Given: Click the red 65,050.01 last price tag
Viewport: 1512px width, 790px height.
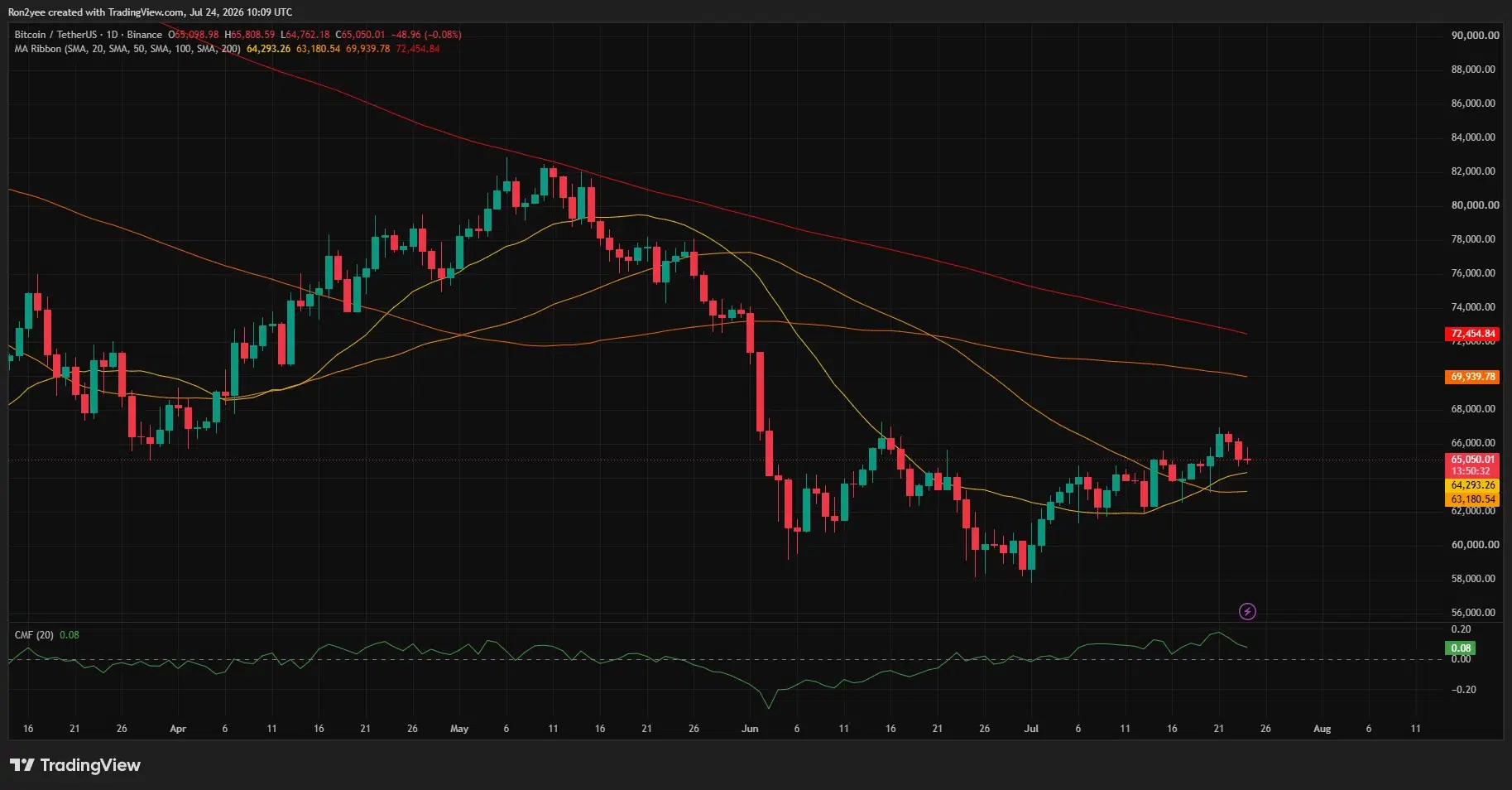Looking at the screenshot, I should (1473, 460).
